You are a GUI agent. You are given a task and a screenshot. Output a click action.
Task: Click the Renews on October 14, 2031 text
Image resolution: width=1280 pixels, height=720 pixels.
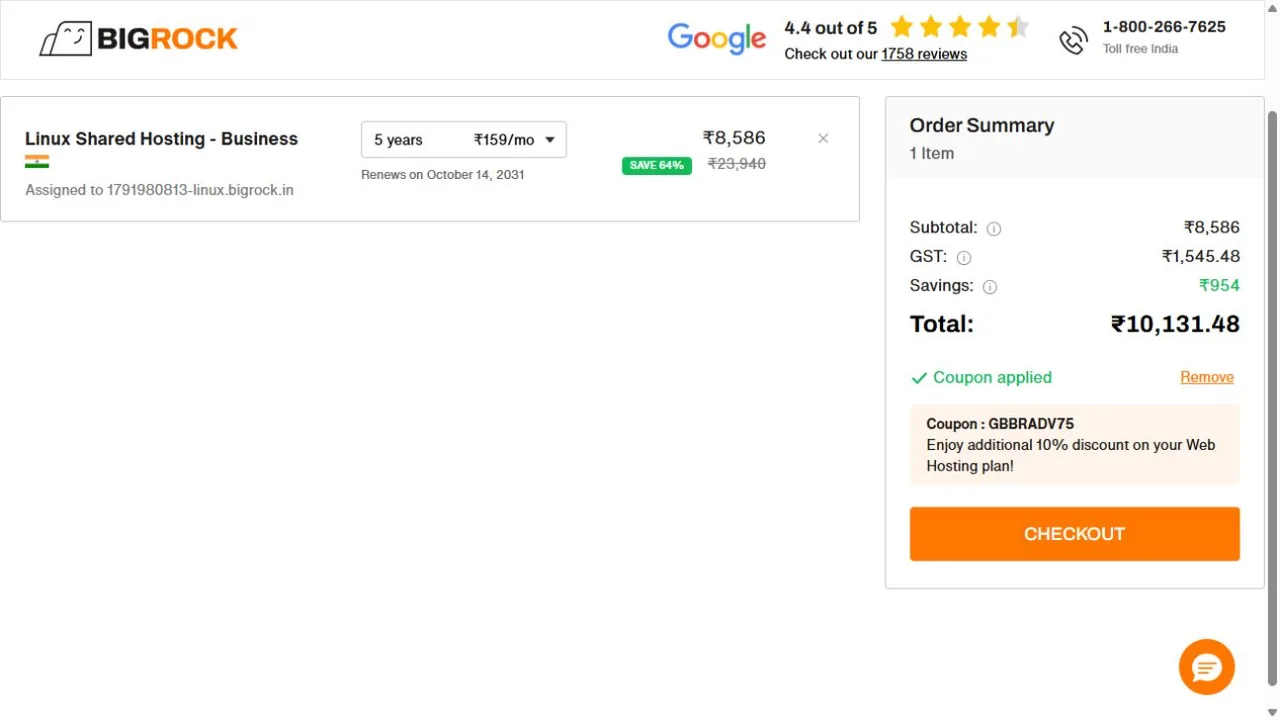(443, 175)
